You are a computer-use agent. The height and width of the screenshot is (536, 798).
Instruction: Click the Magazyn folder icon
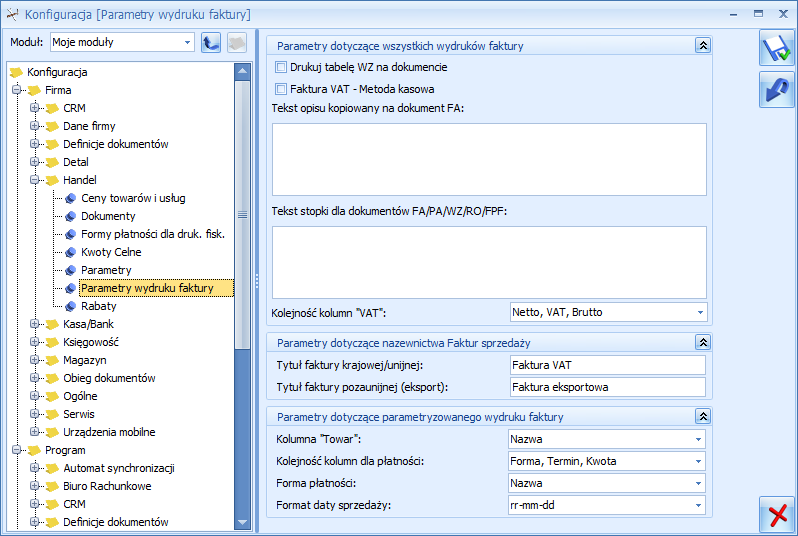[x=52, y=360]
